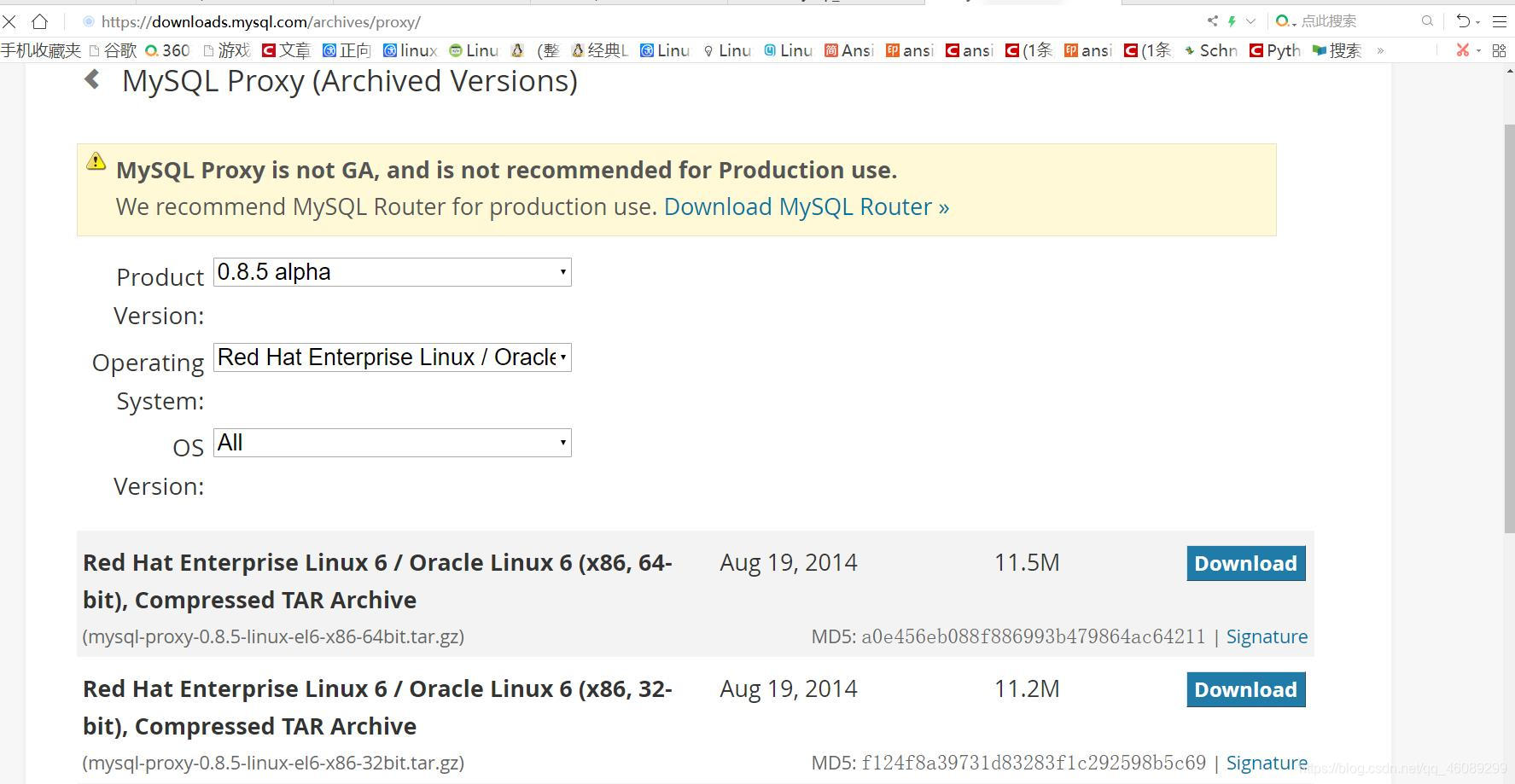Open the browser hamburger main menu
The width and height of the screenshot is (1515, 784).
(1500, 20)
